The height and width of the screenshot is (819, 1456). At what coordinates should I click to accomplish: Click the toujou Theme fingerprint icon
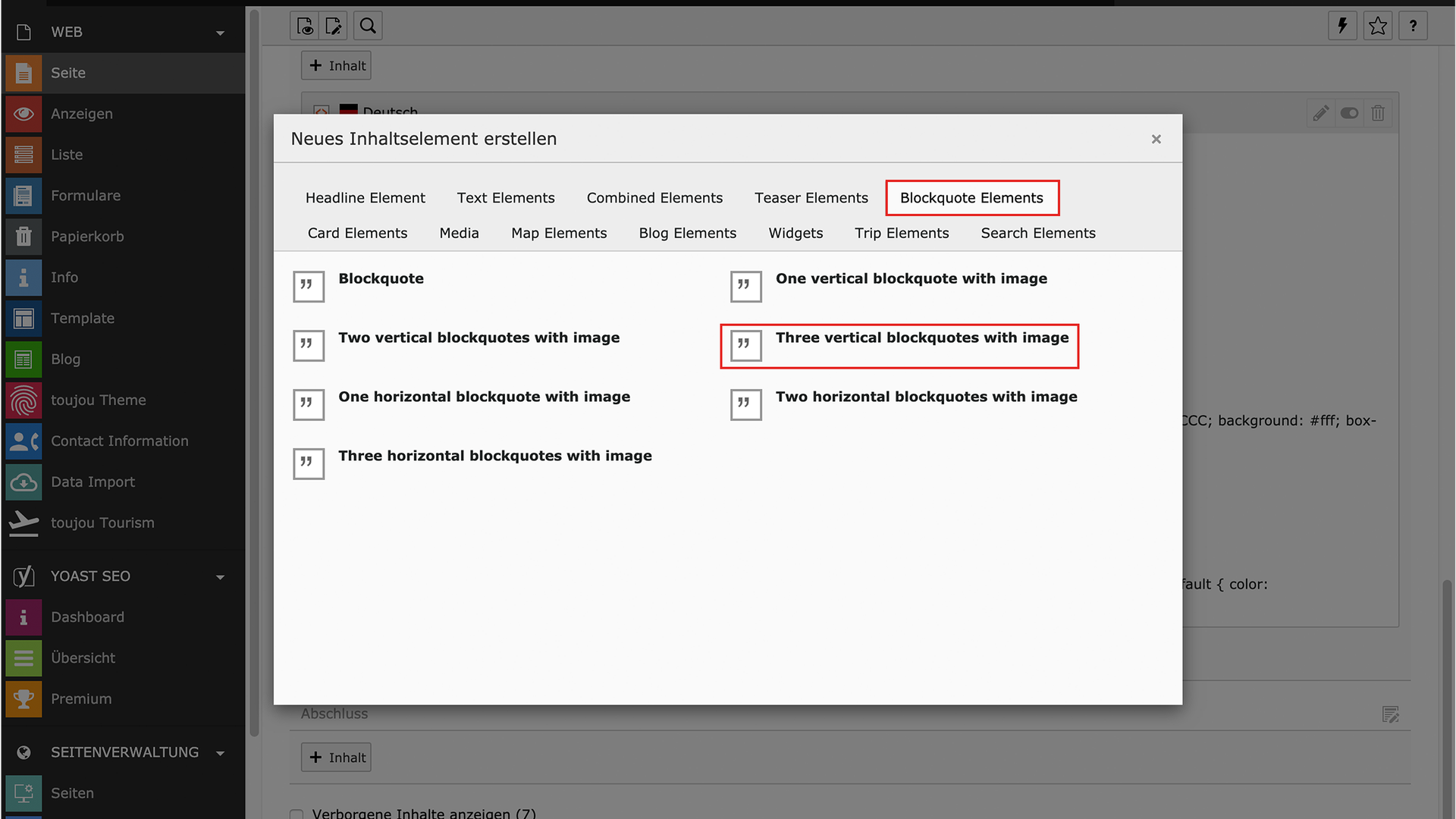pos(24,400)
